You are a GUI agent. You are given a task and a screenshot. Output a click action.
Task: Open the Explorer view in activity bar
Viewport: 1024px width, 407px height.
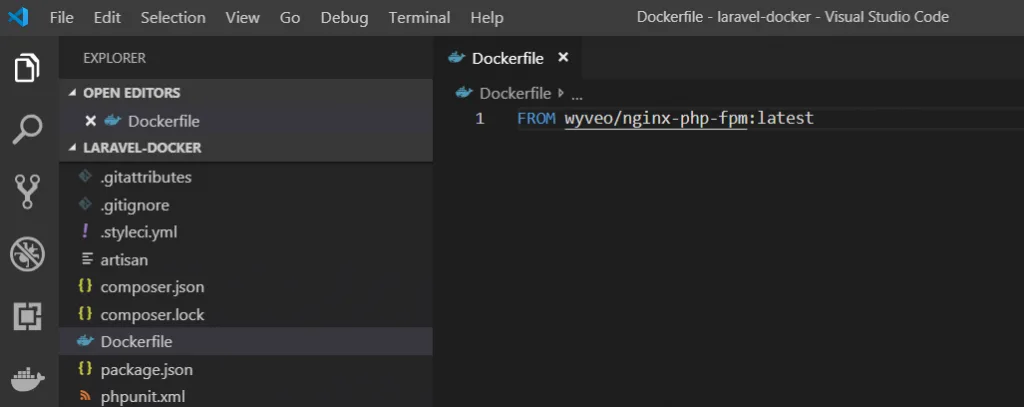point(27,68)
